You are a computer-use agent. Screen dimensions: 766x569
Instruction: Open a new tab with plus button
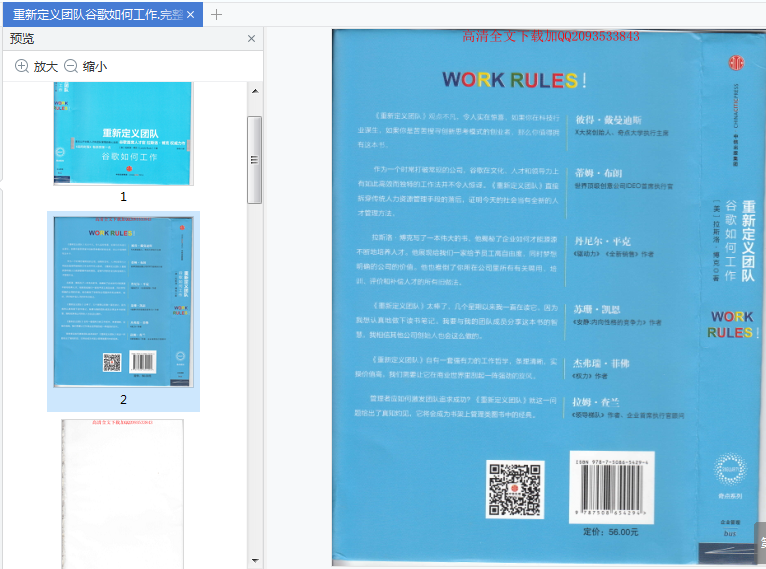(216, 15)
